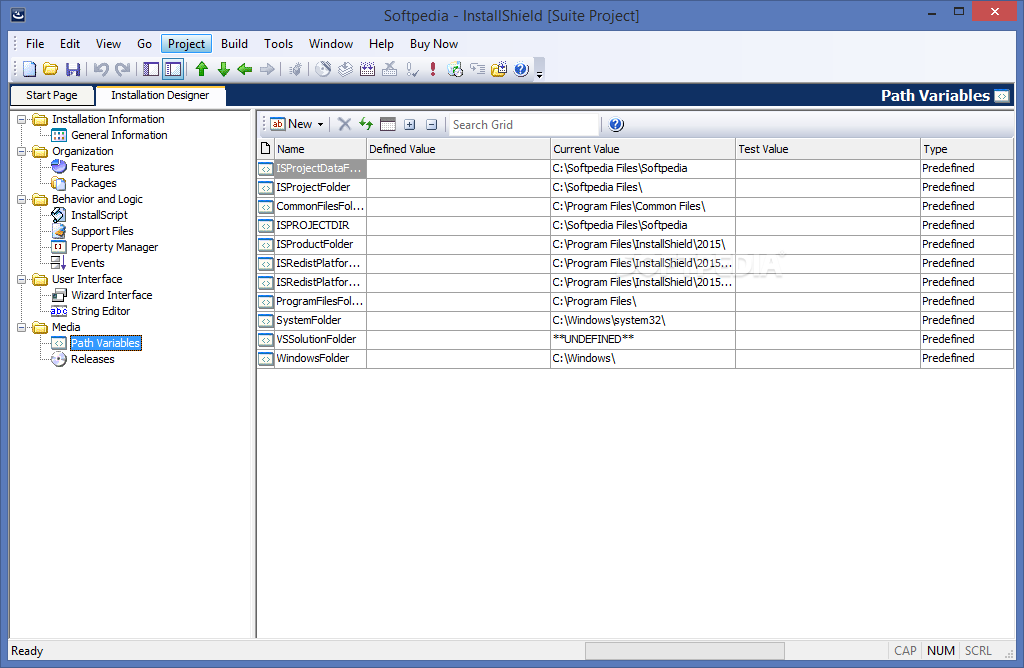1024x668 pixels.
Task: Click the Search Grid input field
Action: click(524, 124)
